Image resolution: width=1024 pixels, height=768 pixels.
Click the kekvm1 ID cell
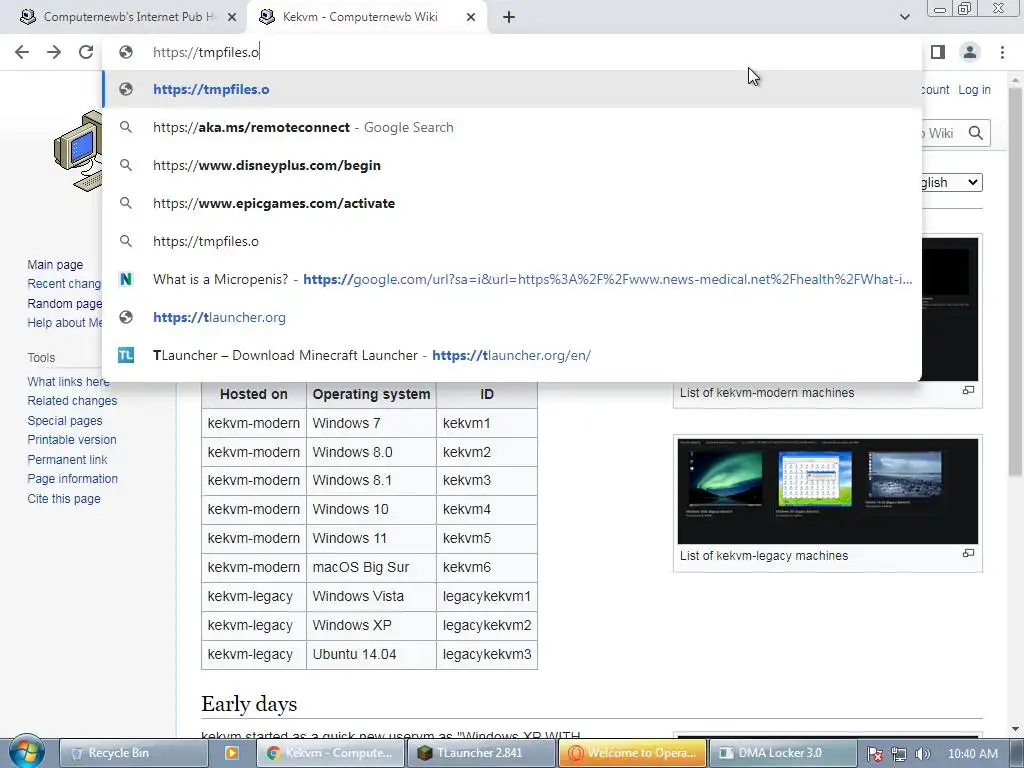pyautogui.click(x=487, y=423)
